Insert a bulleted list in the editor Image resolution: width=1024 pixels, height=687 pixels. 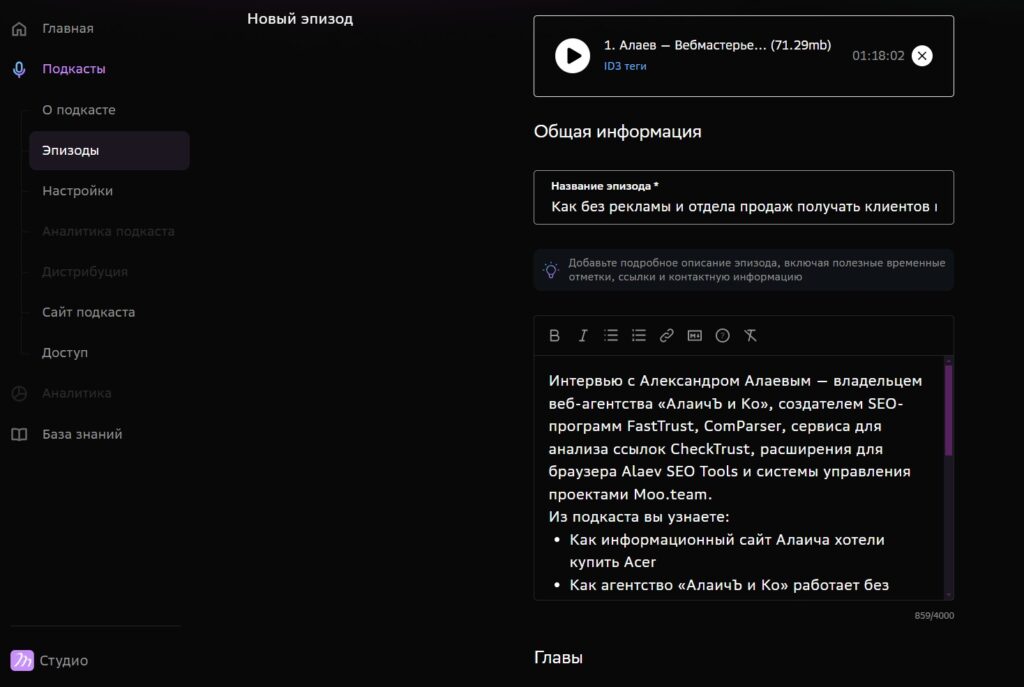(x=611, y=336)
